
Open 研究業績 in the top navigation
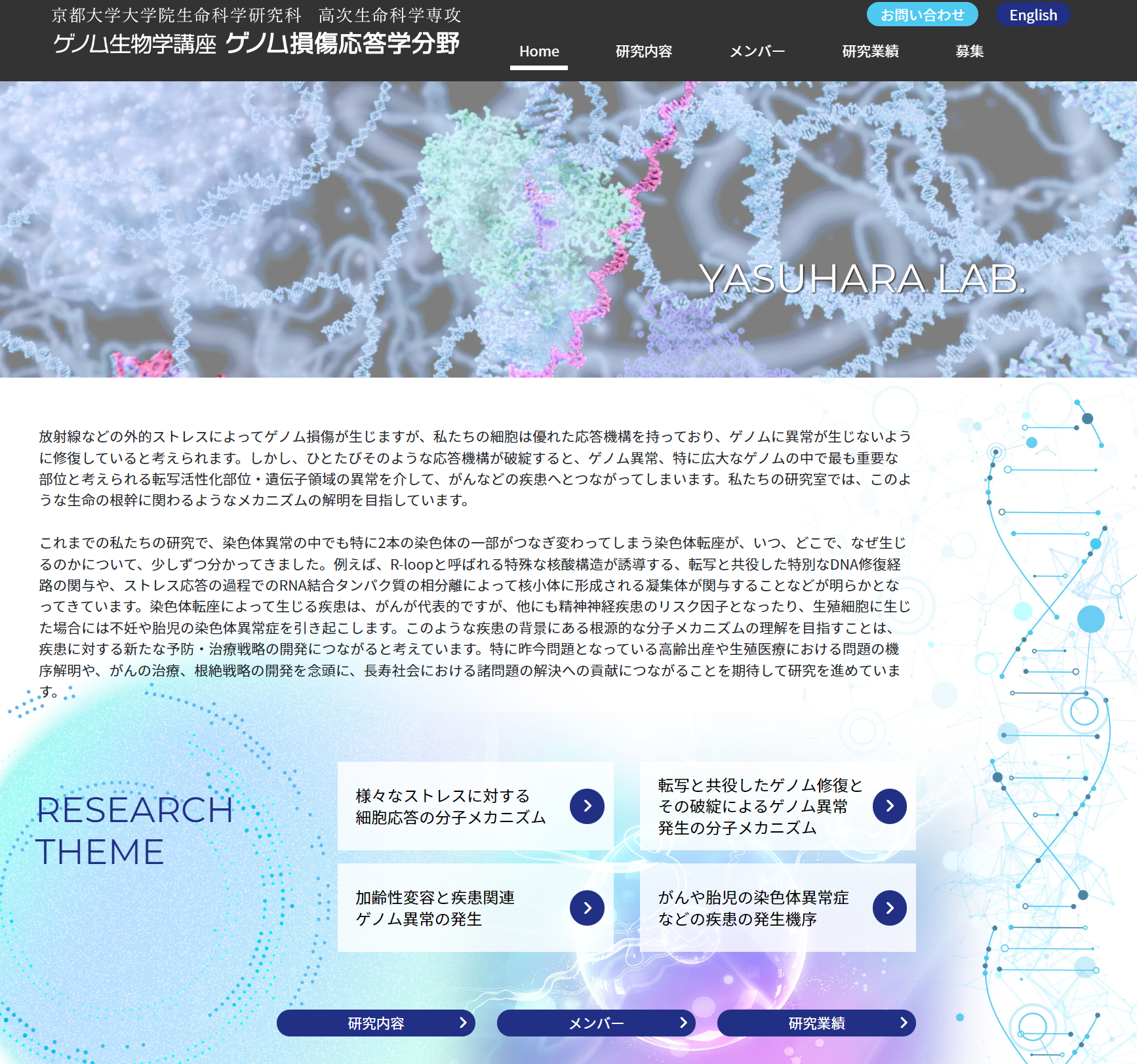tap(870, 52)
